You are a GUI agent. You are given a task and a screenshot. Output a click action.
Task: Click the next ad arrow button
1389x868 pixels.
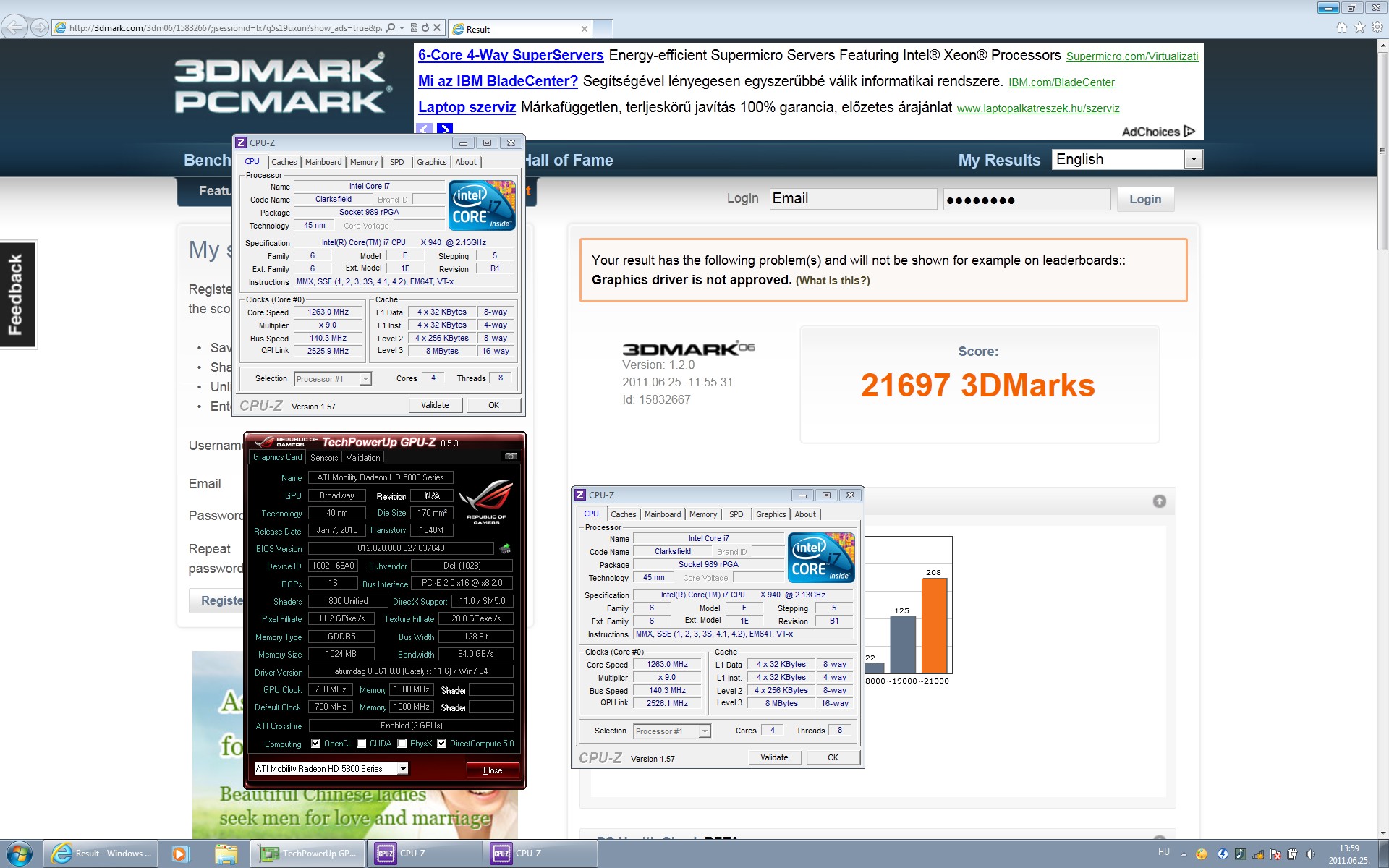tap(445, 129)
